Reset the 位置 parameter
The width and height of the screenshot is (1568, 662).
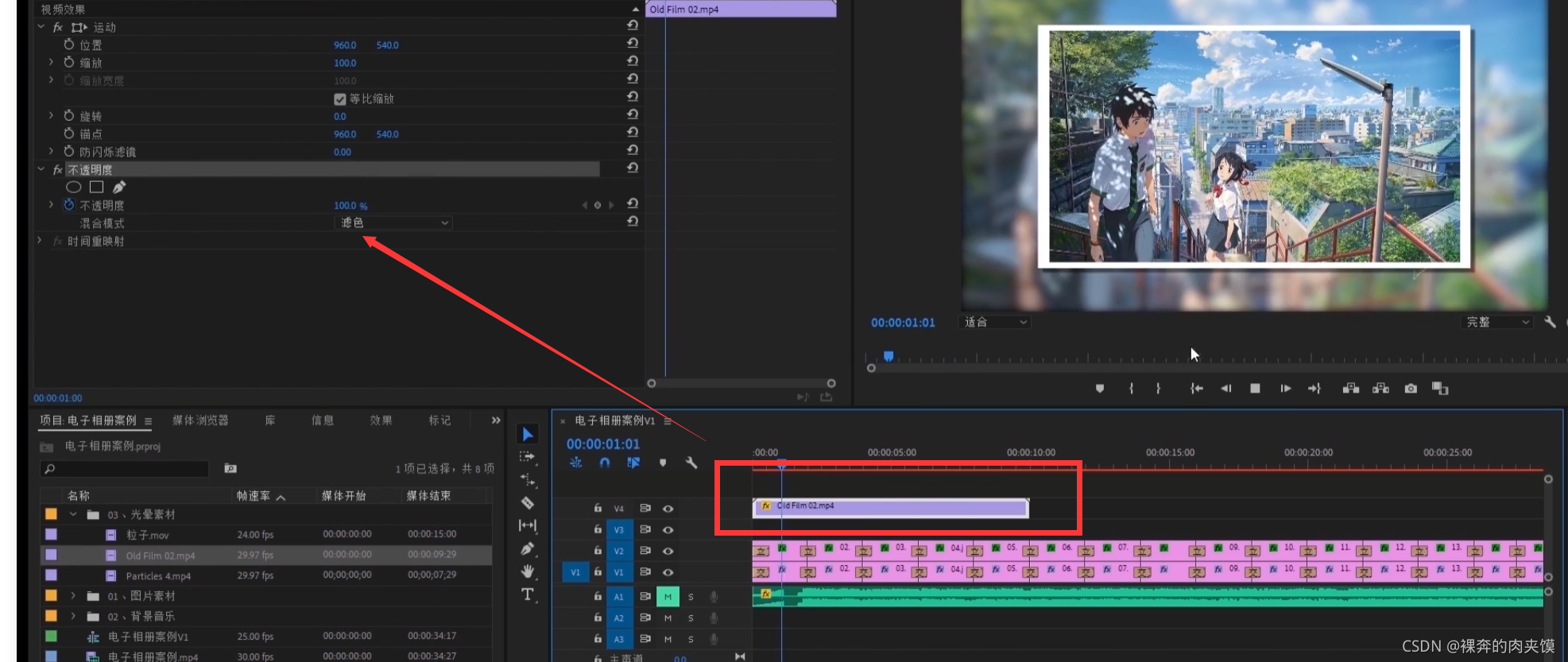633,44
